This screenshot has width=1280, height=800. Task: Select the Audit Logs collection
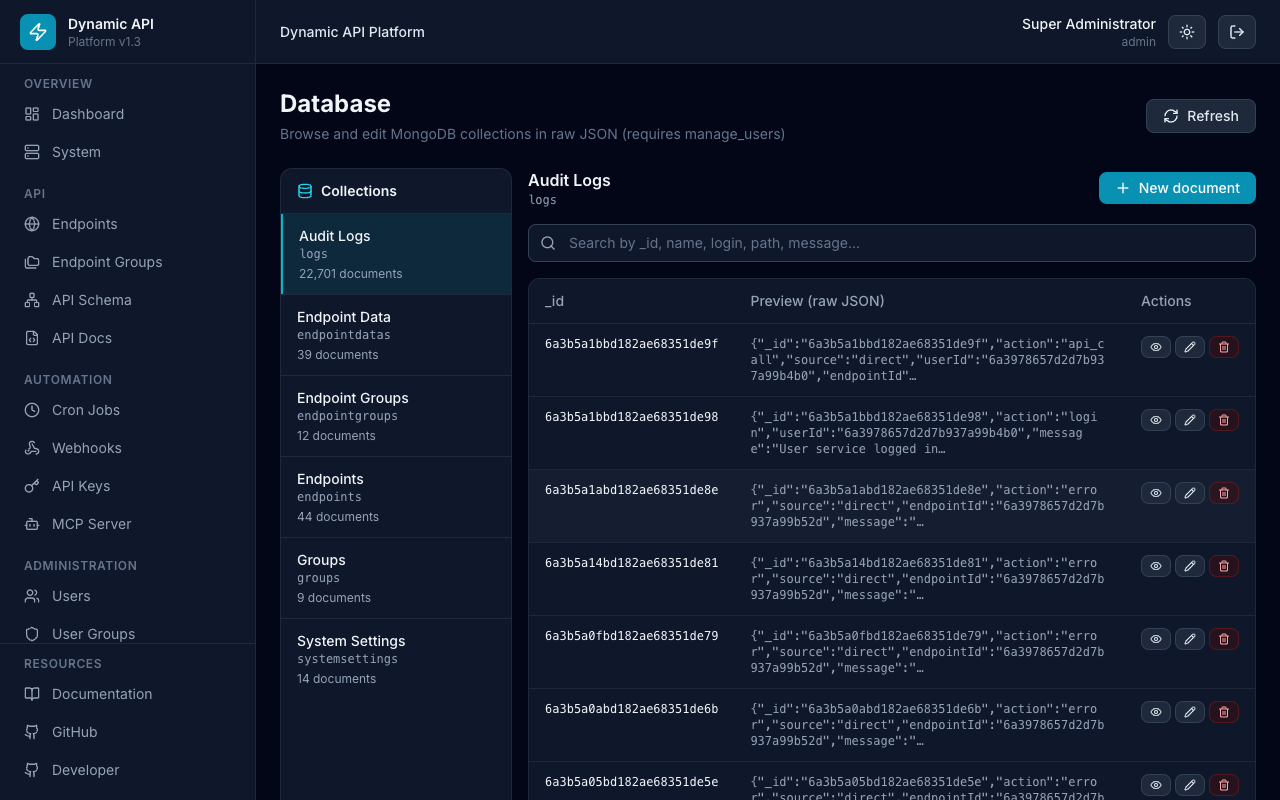tap(396, 254)
